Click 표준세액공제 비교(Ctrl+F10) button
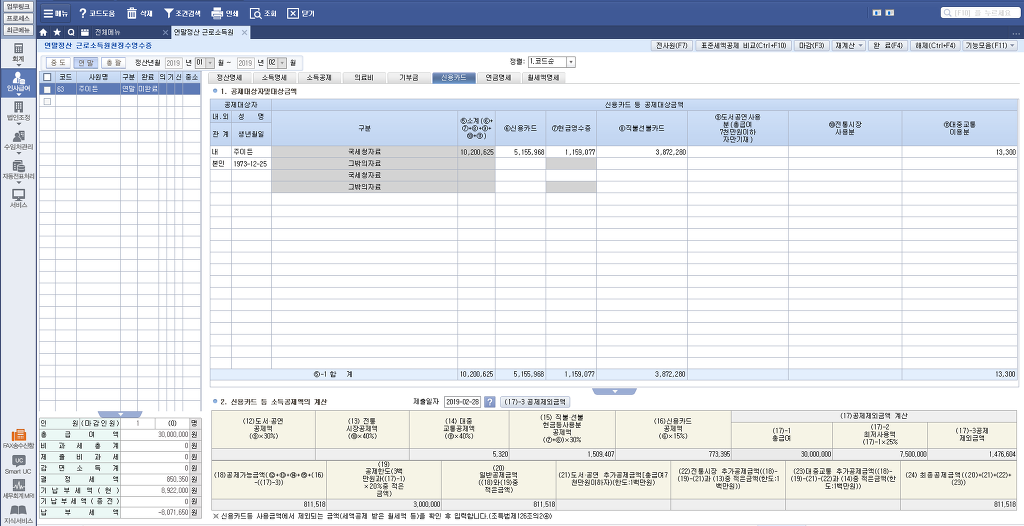The height and width of the screenshot is (526, 1024). pos(744,46)
